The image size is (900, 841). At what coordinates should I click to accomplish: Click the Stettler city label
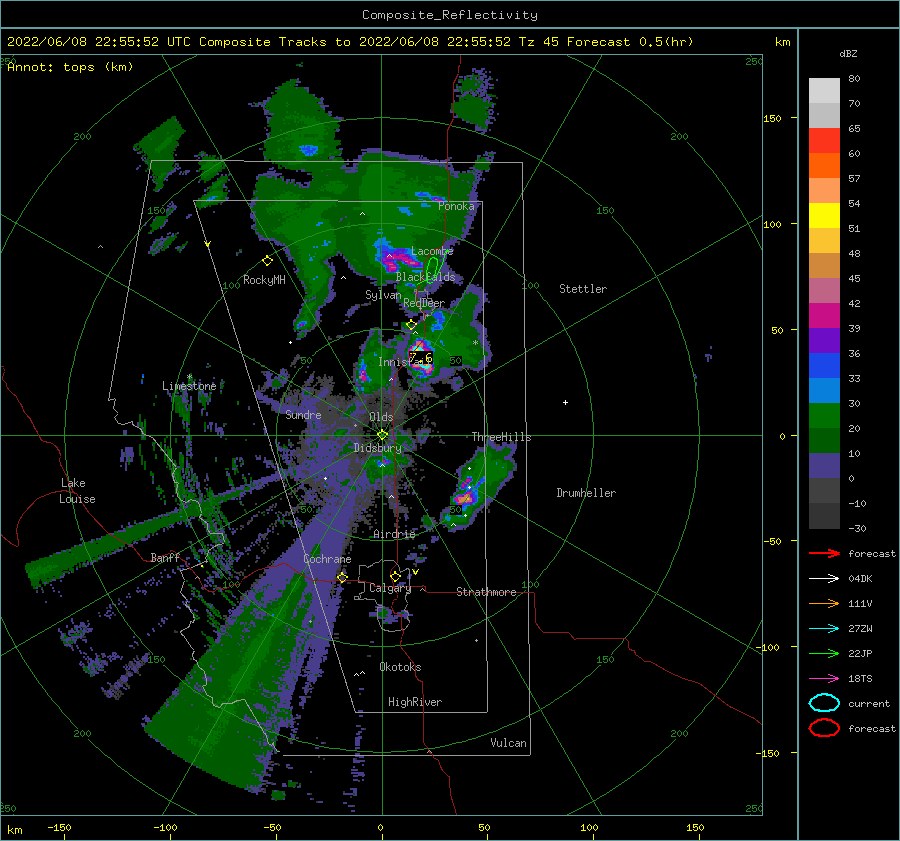(583, 289)
